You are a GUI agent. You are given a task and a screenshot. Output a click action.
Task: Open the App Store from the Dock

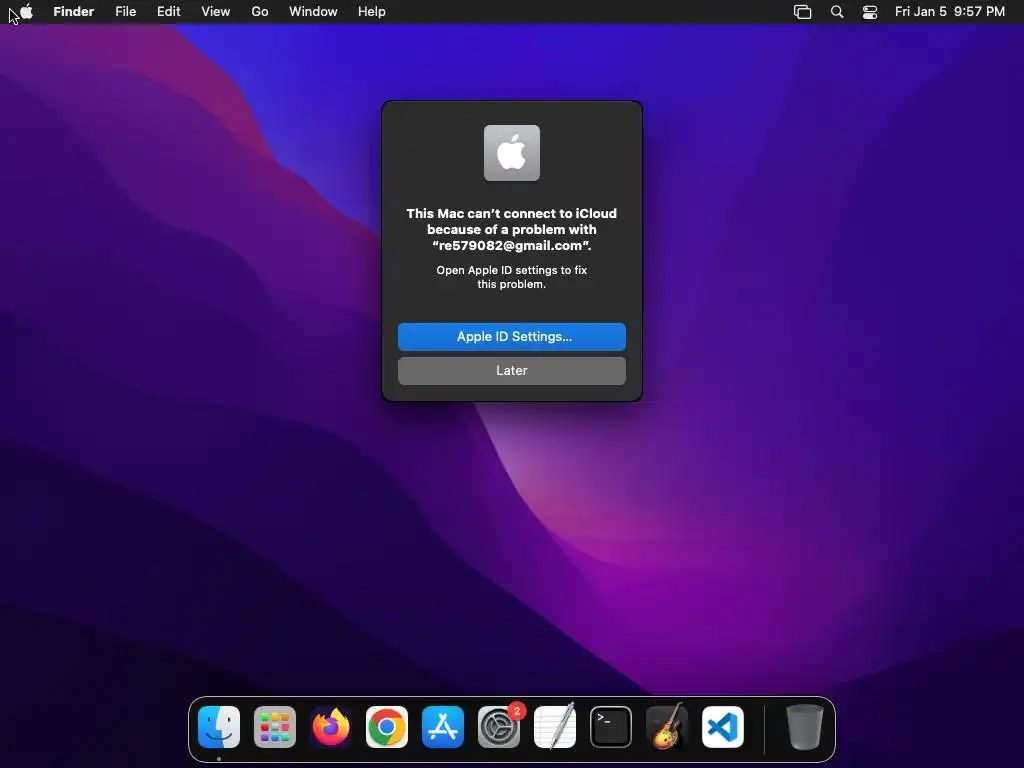pyautogui.click(x=443, y=727)
